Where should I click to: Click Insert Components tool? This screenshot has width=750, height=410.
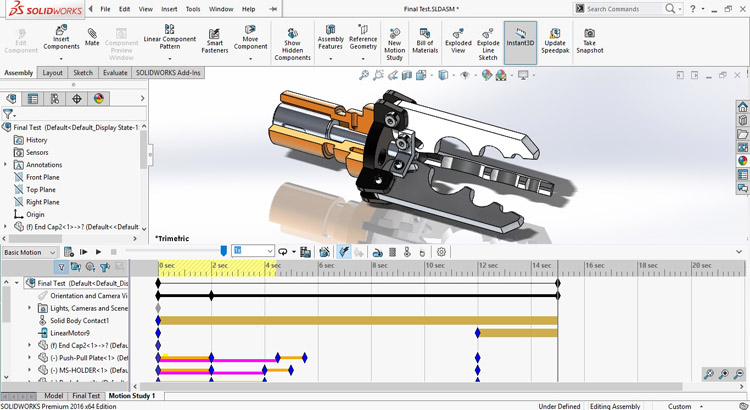61,38
